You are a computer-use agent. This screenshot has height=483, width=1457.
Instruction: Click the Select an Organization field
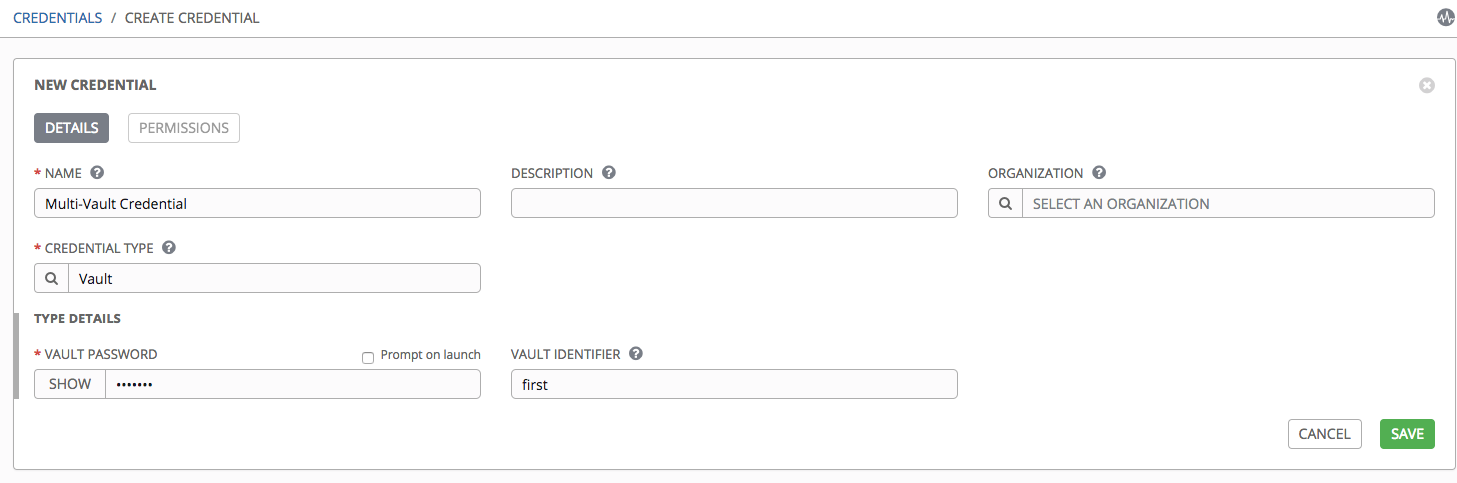point(1228,203)
